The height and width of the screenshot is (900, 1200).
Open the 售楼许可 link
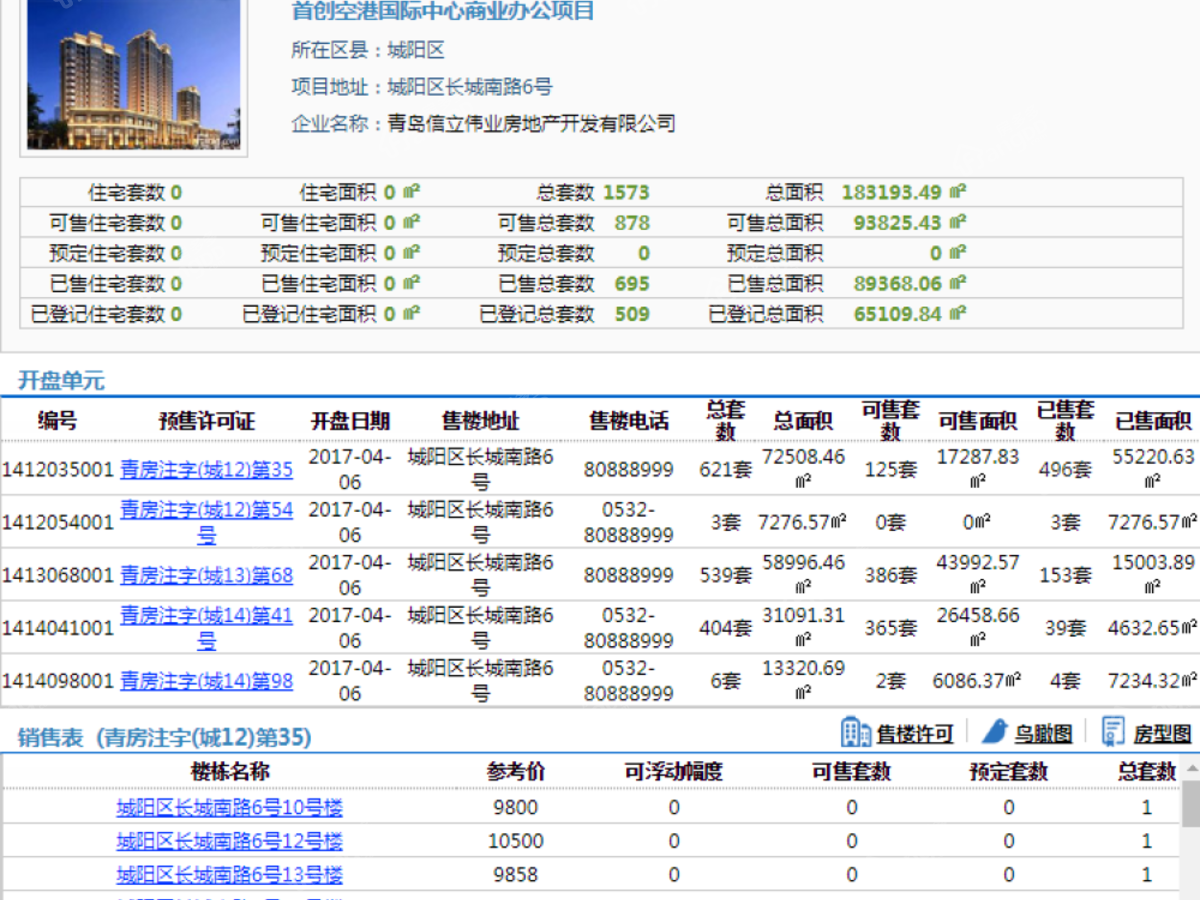coord(915,735)
